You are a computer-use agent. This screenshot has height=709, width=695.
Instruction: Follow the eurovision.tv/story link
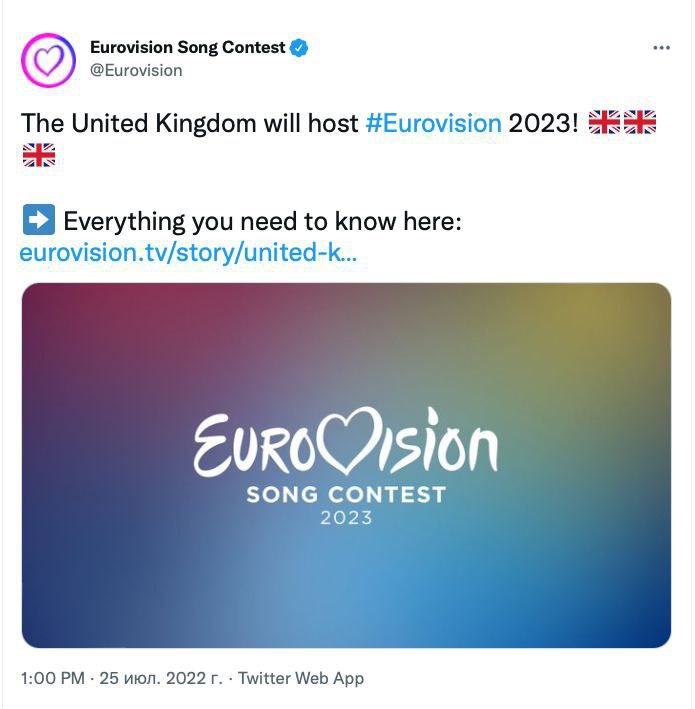pos(188,252)
